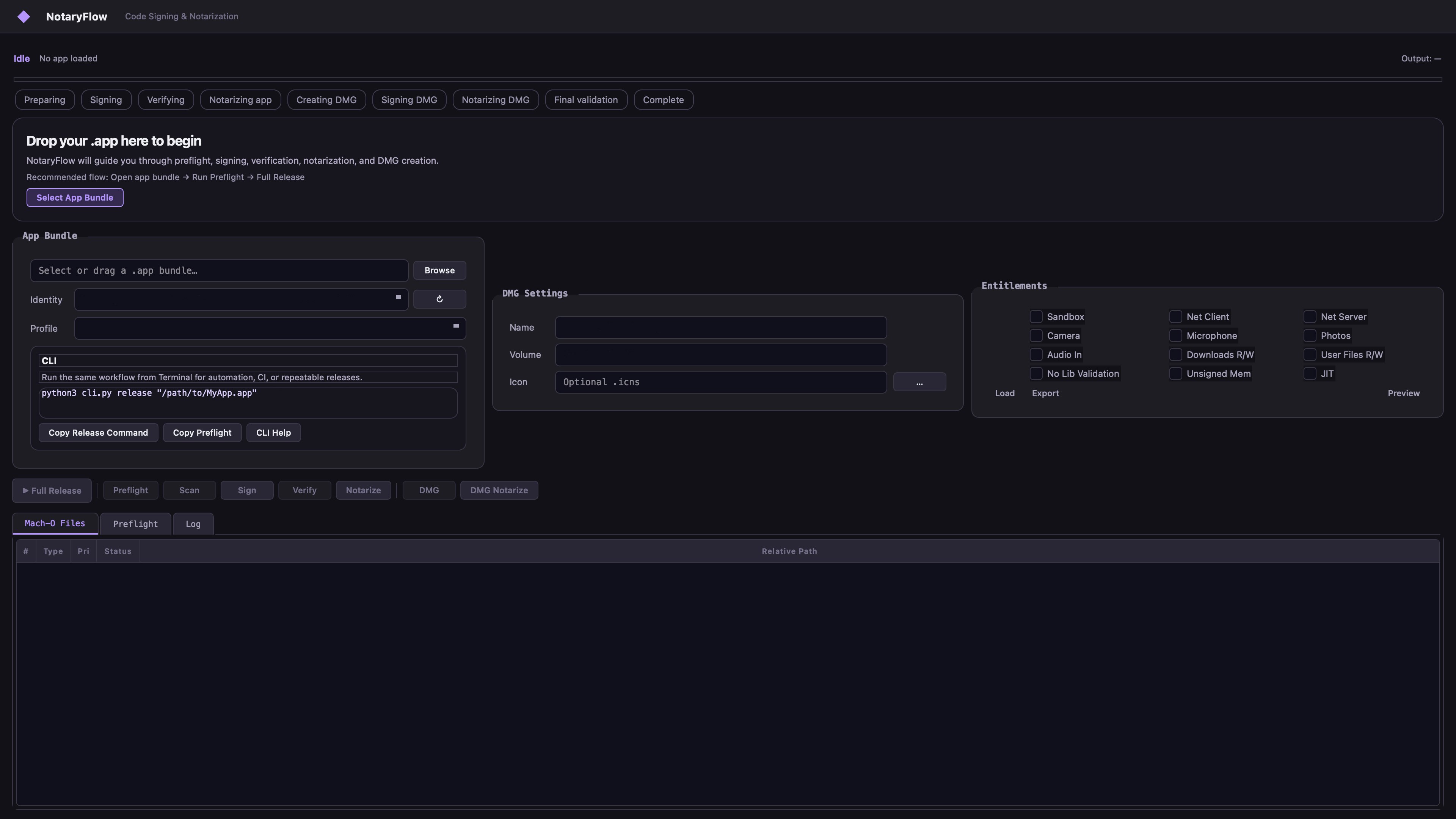This screenshot has width=1456, height=819.
Task: Open the Log tab
Action: coord(193,524)
